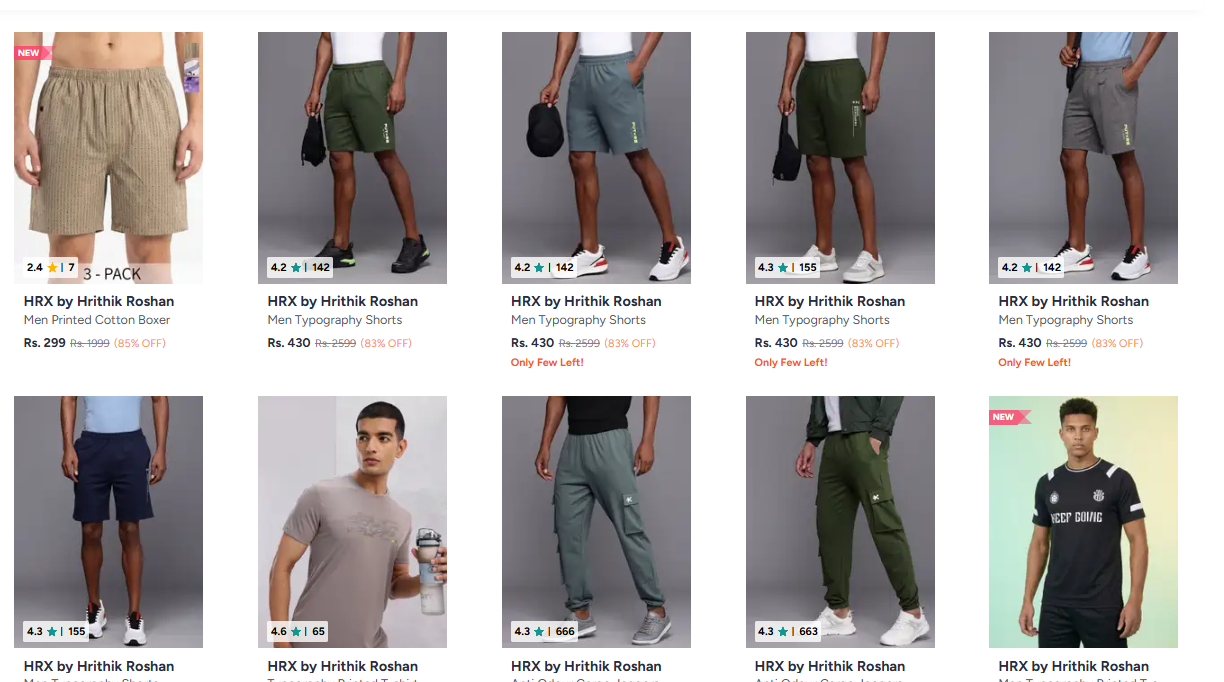Click Only Few Left text under grey shorts

point(1035,363)
